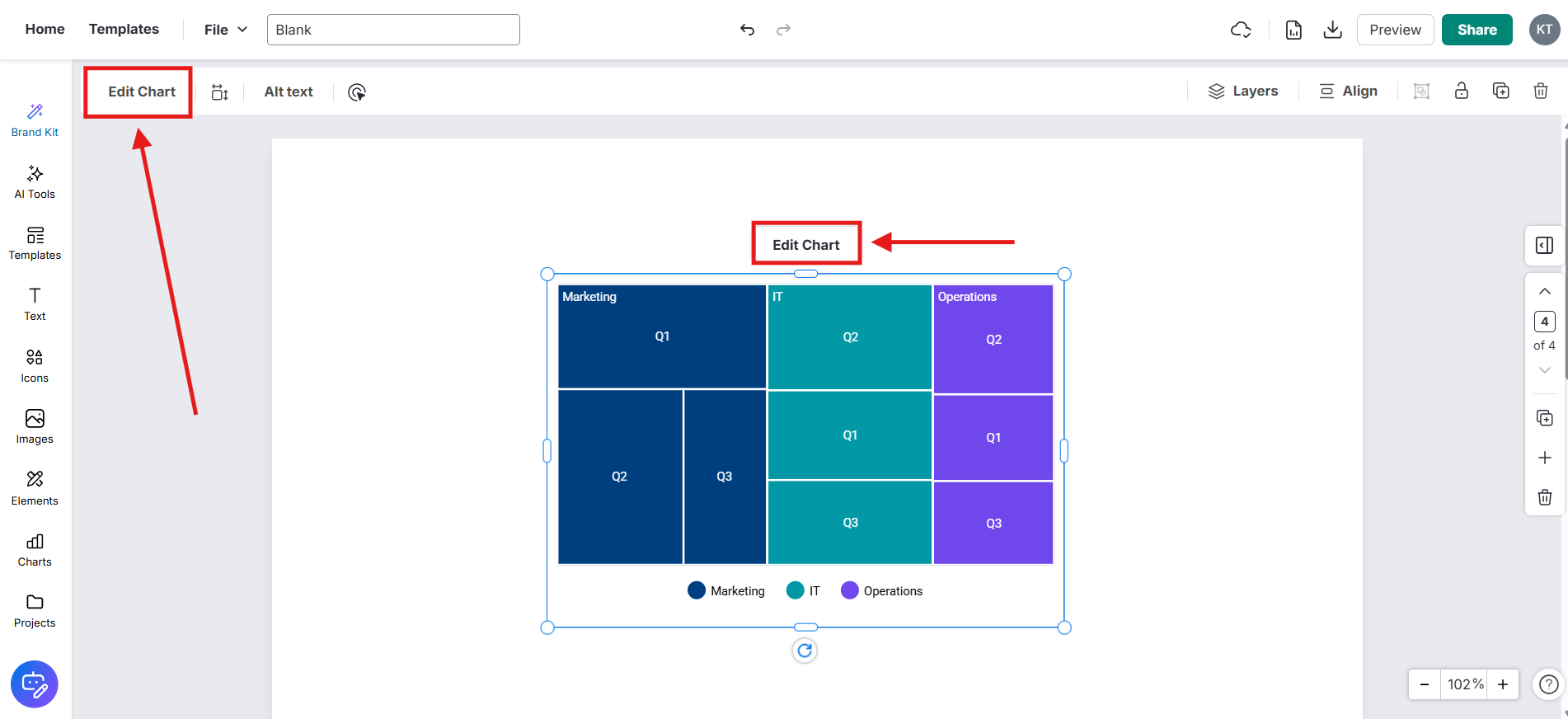
Task: Toggle the right side panel
Action: point(1544,246)
